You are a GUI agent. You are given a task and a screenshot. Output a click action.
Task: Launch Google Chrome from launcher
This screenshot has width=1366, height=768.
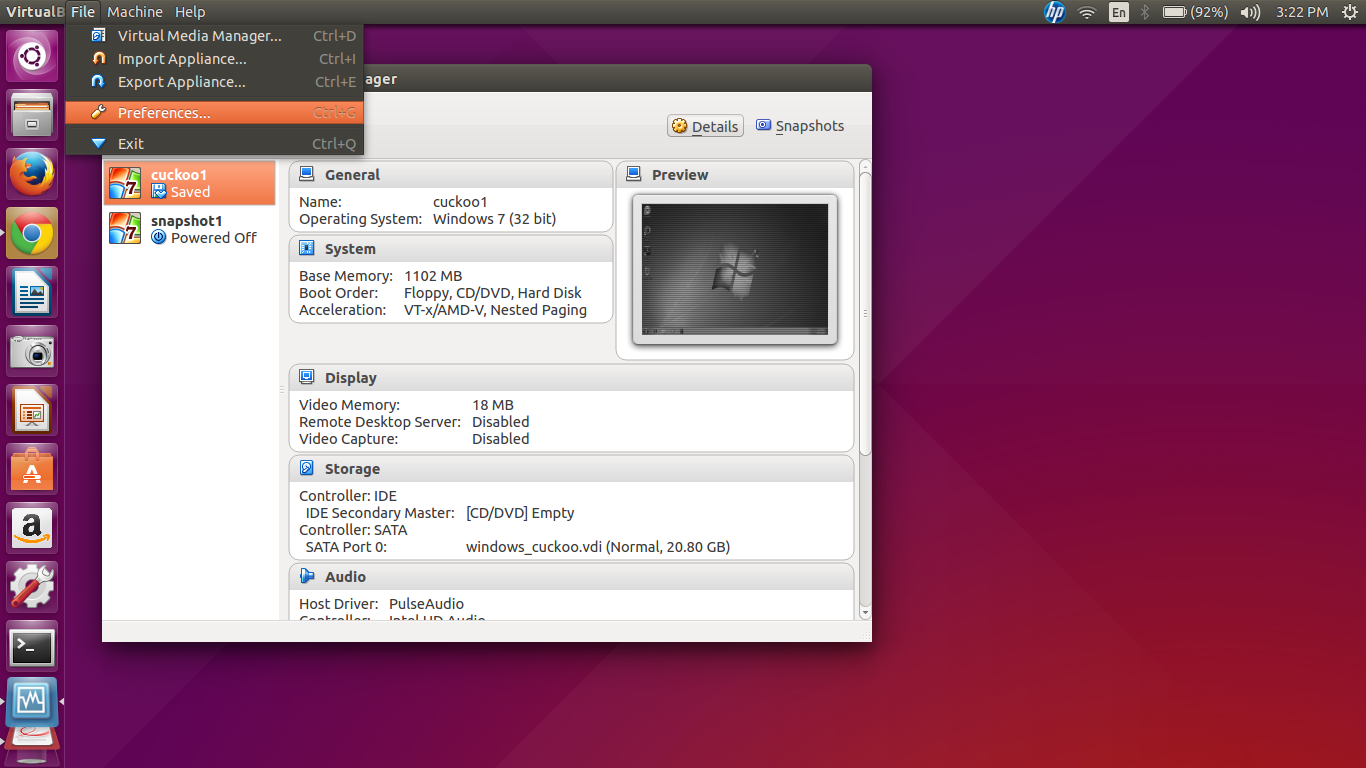tap(32, 234)
